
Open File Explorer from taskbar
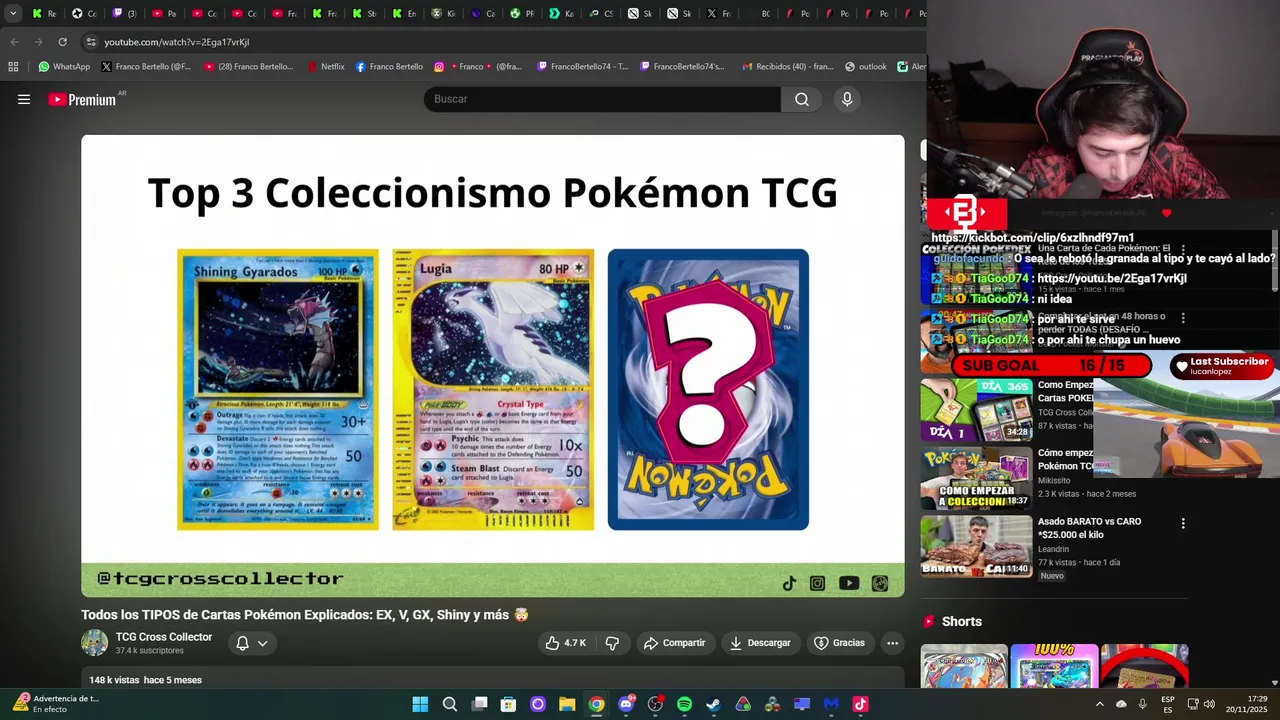pos(567,704)
